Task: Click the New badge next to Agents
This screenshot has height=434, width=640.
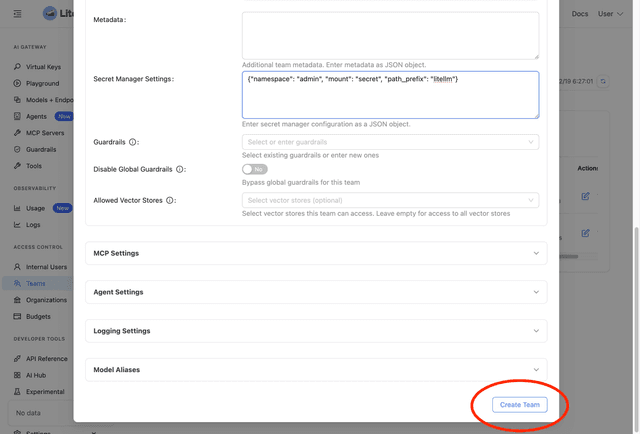Action: tap(64, 116)
